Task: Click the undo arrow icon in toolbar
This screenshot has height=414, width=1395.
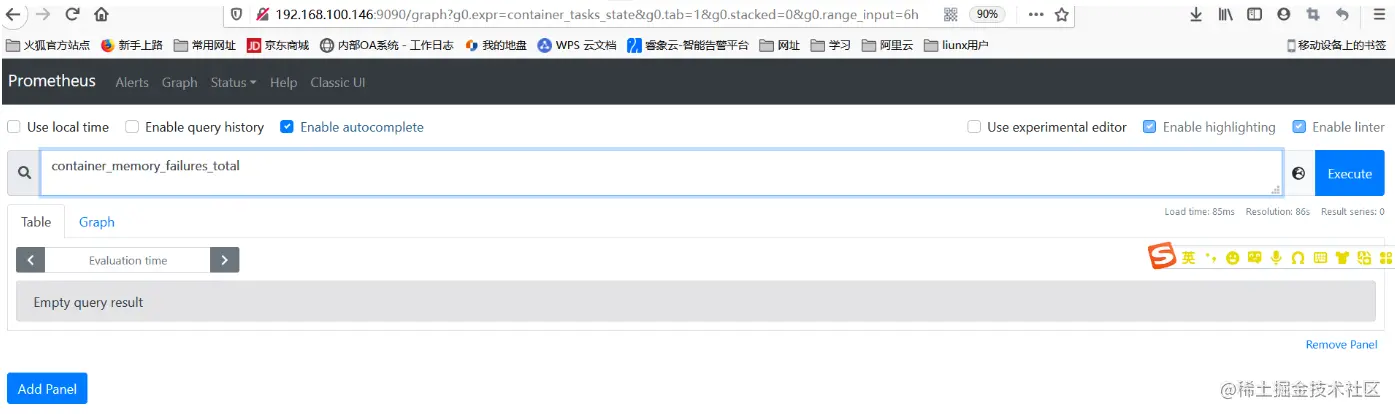Action: tap(1341, 14)
